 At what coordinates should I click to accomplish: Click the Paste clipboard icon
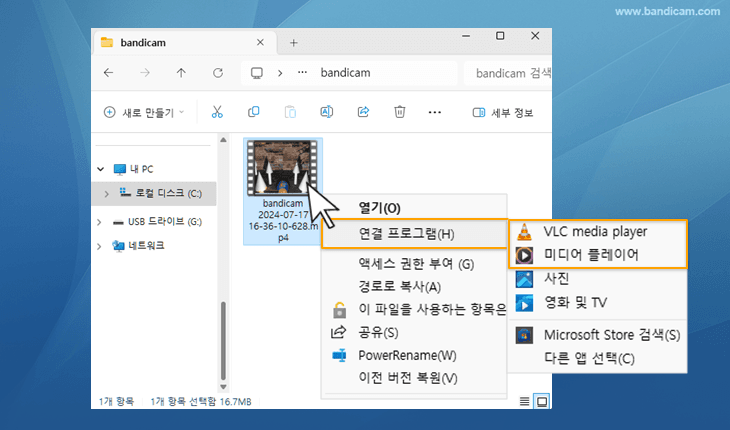click(290, 112)
